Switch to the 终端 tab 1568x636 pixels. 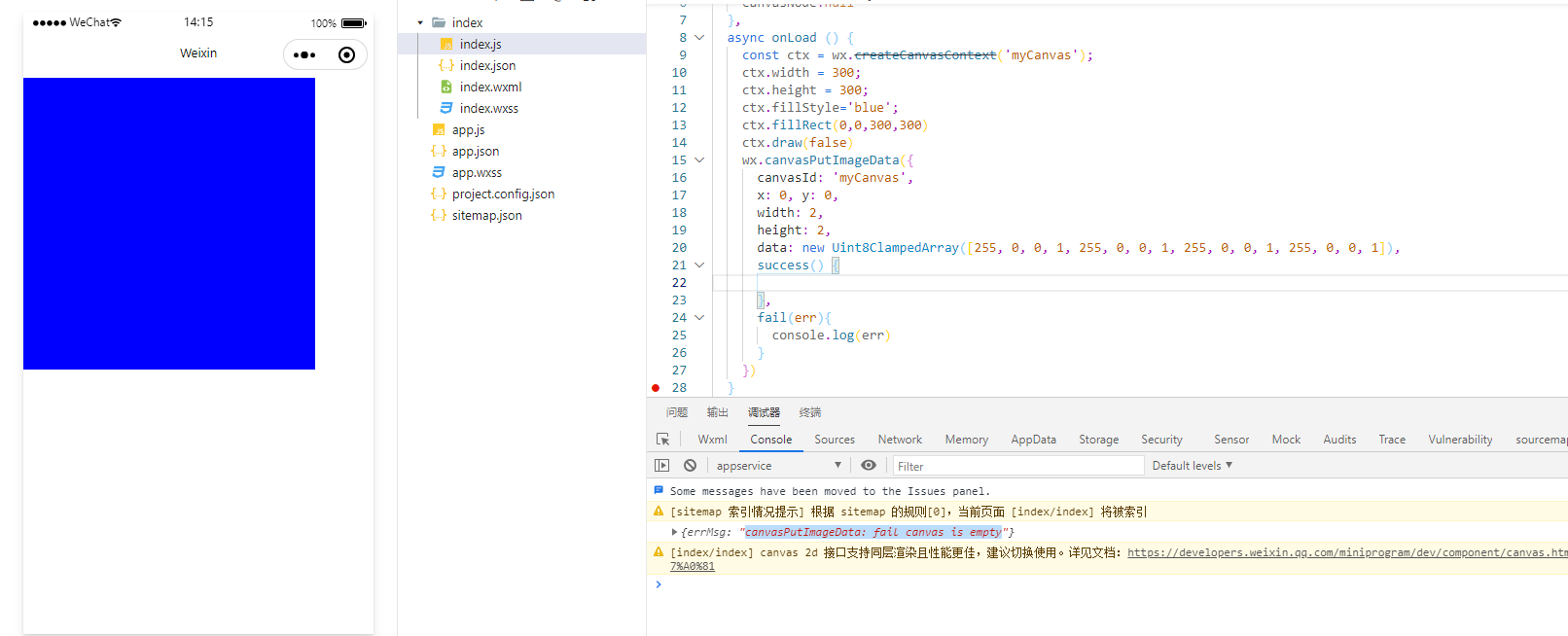(x=810, y=412)
